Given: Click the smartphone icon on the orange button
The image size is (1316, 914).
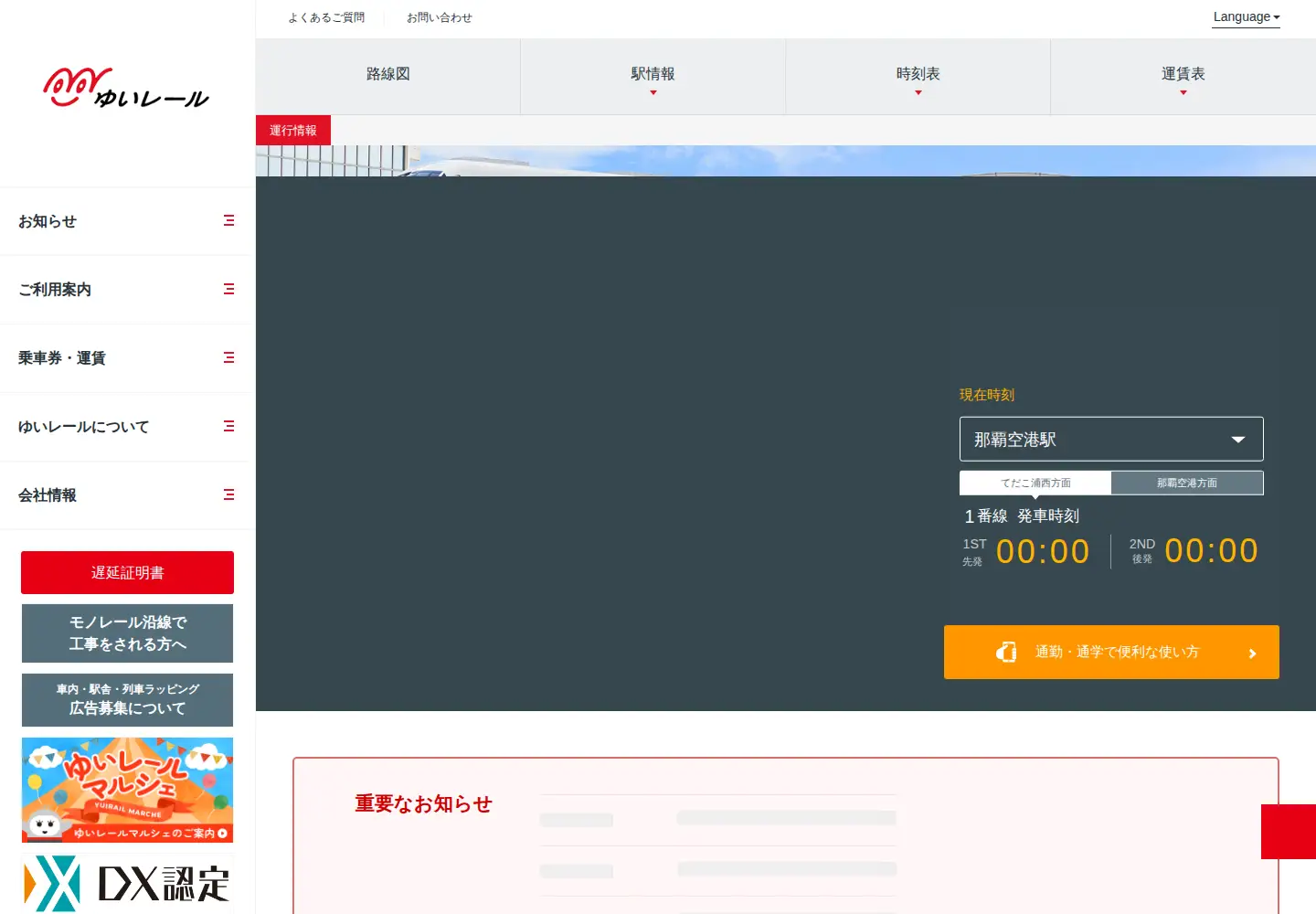Looking at the screenshot, I should [1006, 652].
